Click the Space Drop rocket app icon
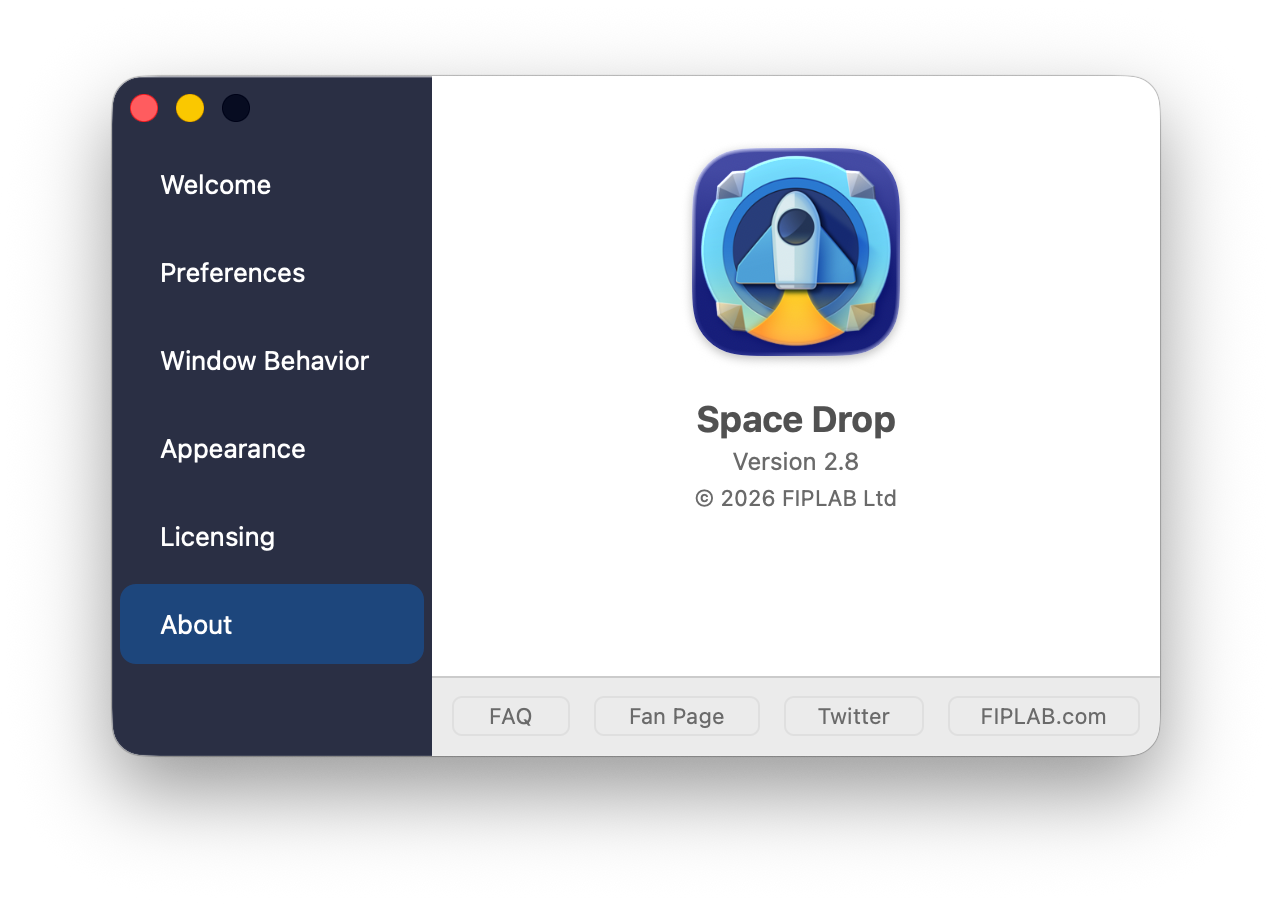Viewport: 1272px width, 904px height. point(796,252)
